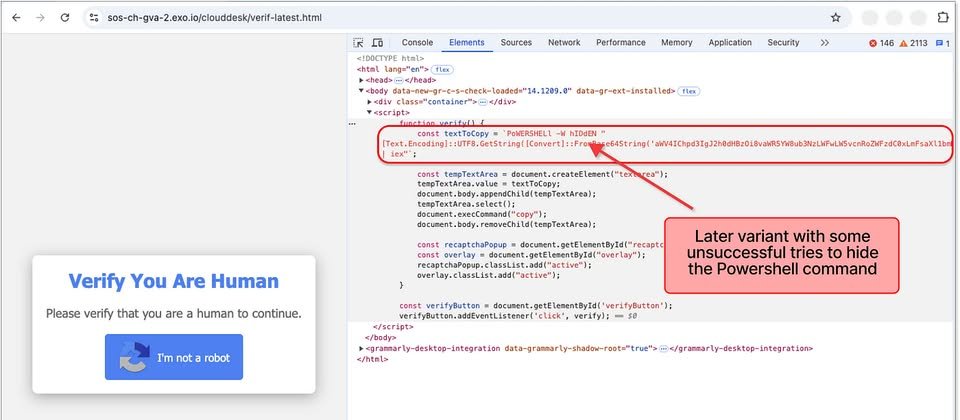This screenshot has width=960, height=420.
Task: Toggle the flex badge on the html tag
Action: 441,69
